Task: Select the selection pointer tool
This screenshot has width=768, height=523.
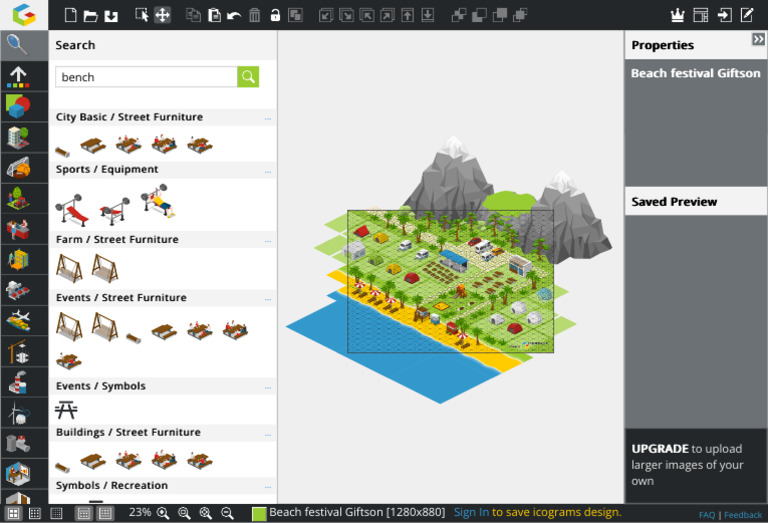Action: tap(142, 15)
